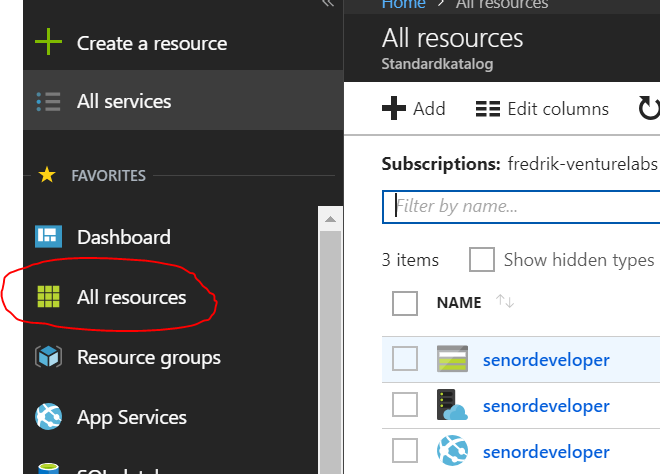Check the third senordeveloper app service row checkbox
Screen dimensions: 660x474
[x=405, y=450]
